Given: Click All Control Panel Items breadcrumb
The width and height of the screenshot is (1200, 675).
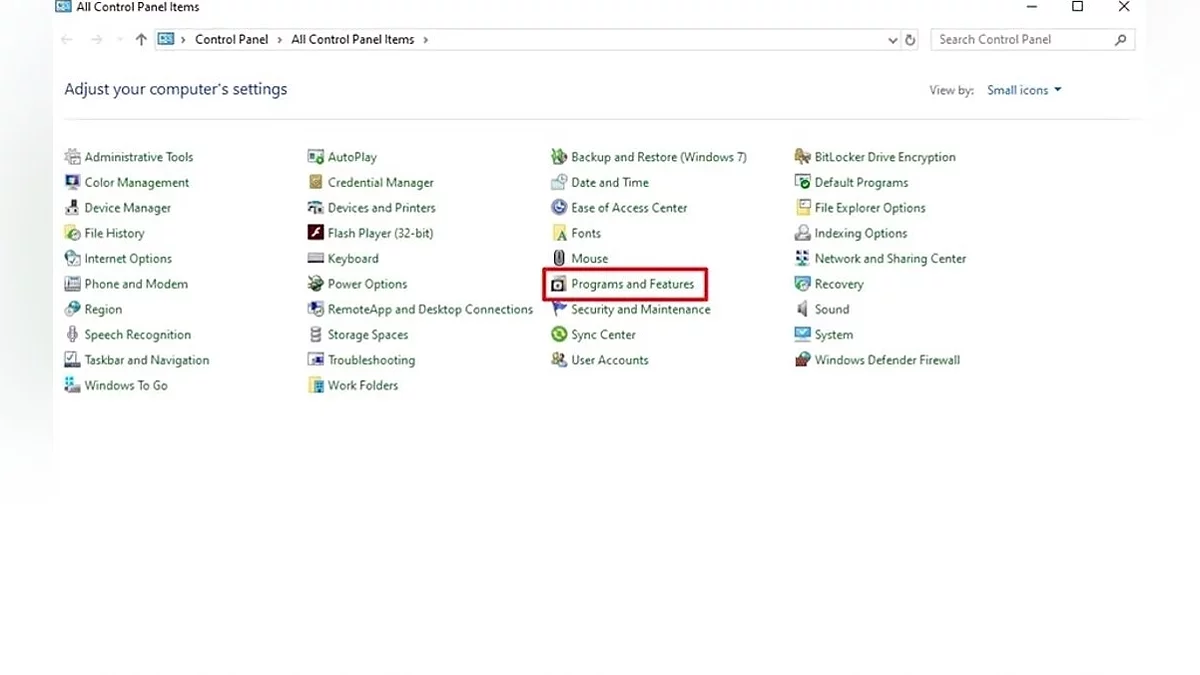Looking at the screenshot, I should click(x=352, y=40).
